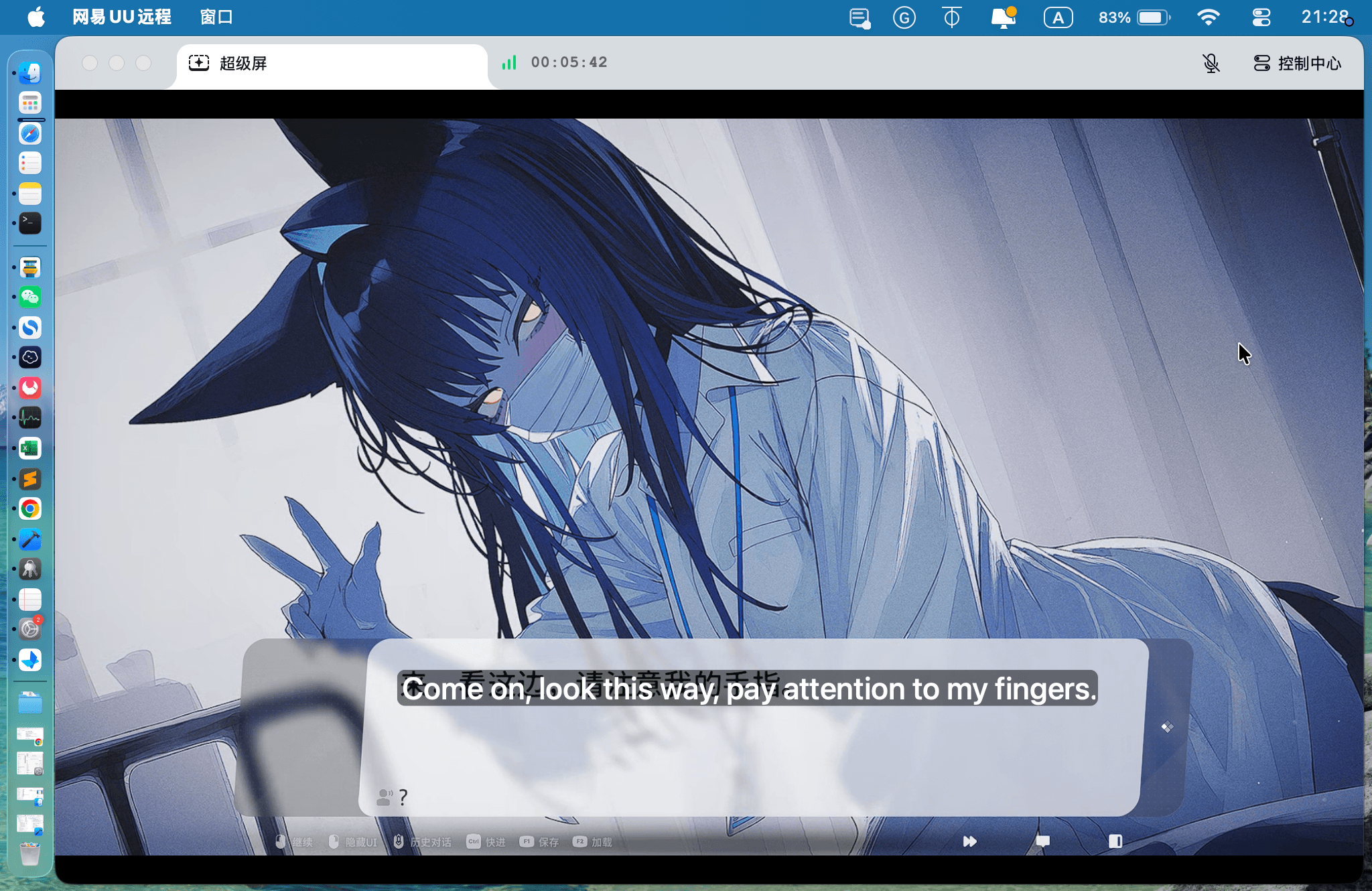Image resolution: width=1372 pixels, height=891 pixels.
Task: Click the menu bar clock 21:28
Action: [x=1324, y=17]
